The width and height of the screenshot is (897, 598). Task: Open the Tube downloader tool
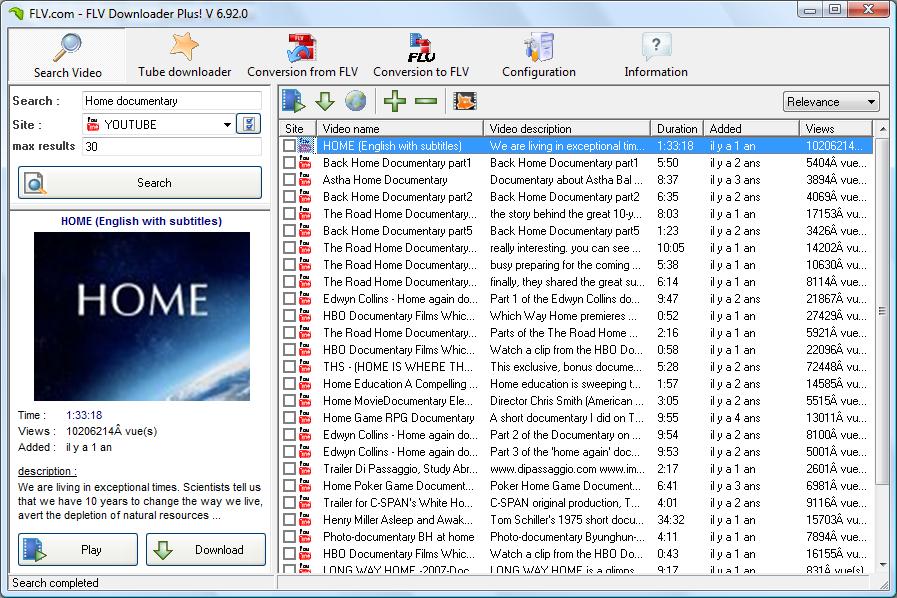(x=185, y=52)
